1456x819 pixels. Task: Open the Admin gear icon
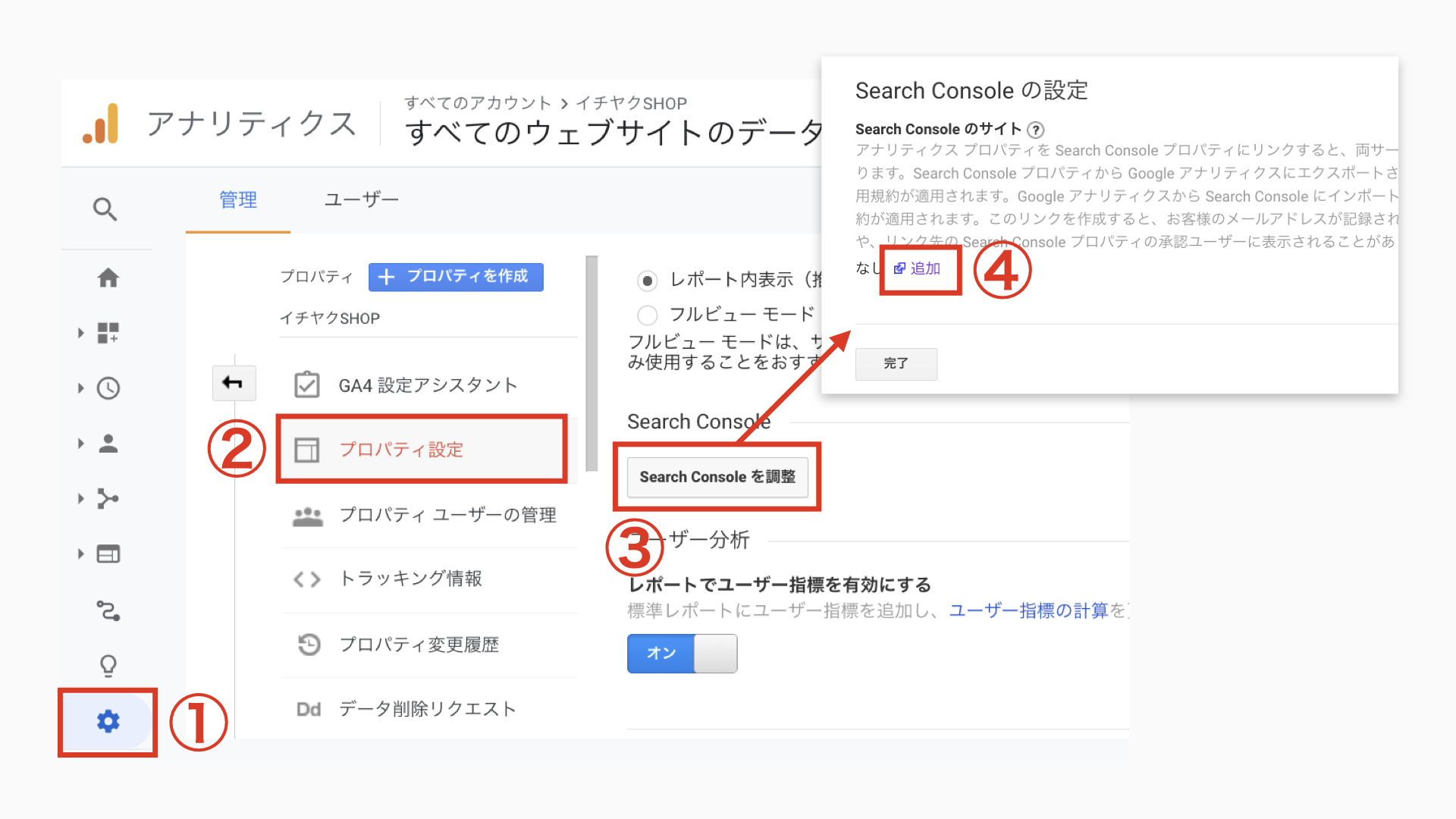108,721
